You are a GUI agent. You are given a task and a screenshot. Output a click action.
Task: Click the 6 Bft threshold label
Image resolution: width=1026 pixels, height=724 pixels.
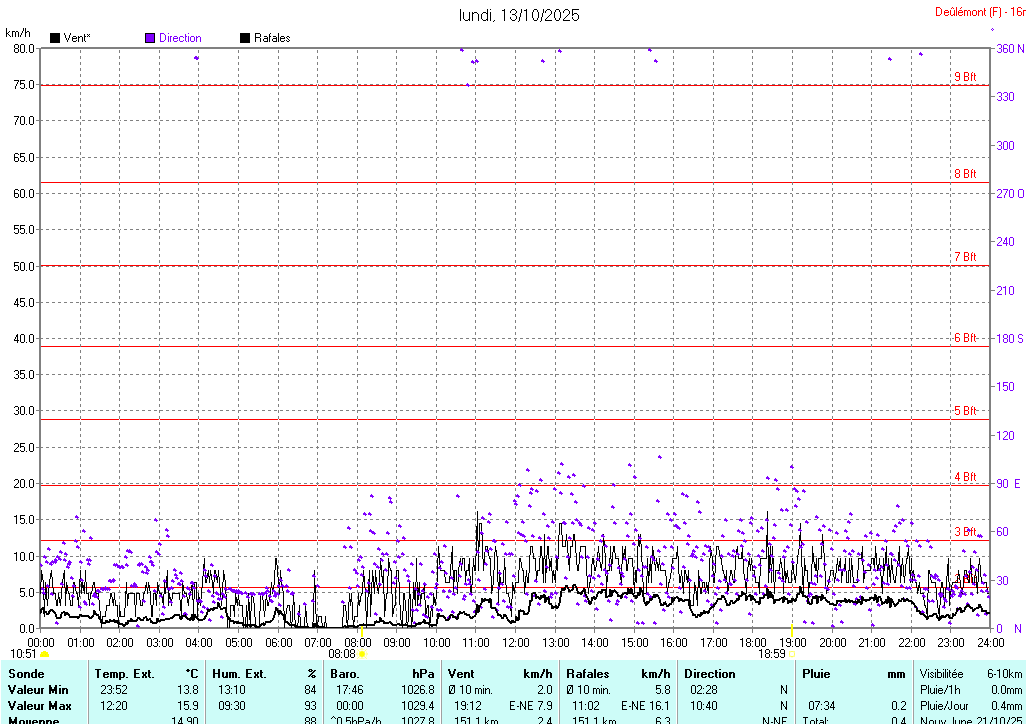[964, 339]
